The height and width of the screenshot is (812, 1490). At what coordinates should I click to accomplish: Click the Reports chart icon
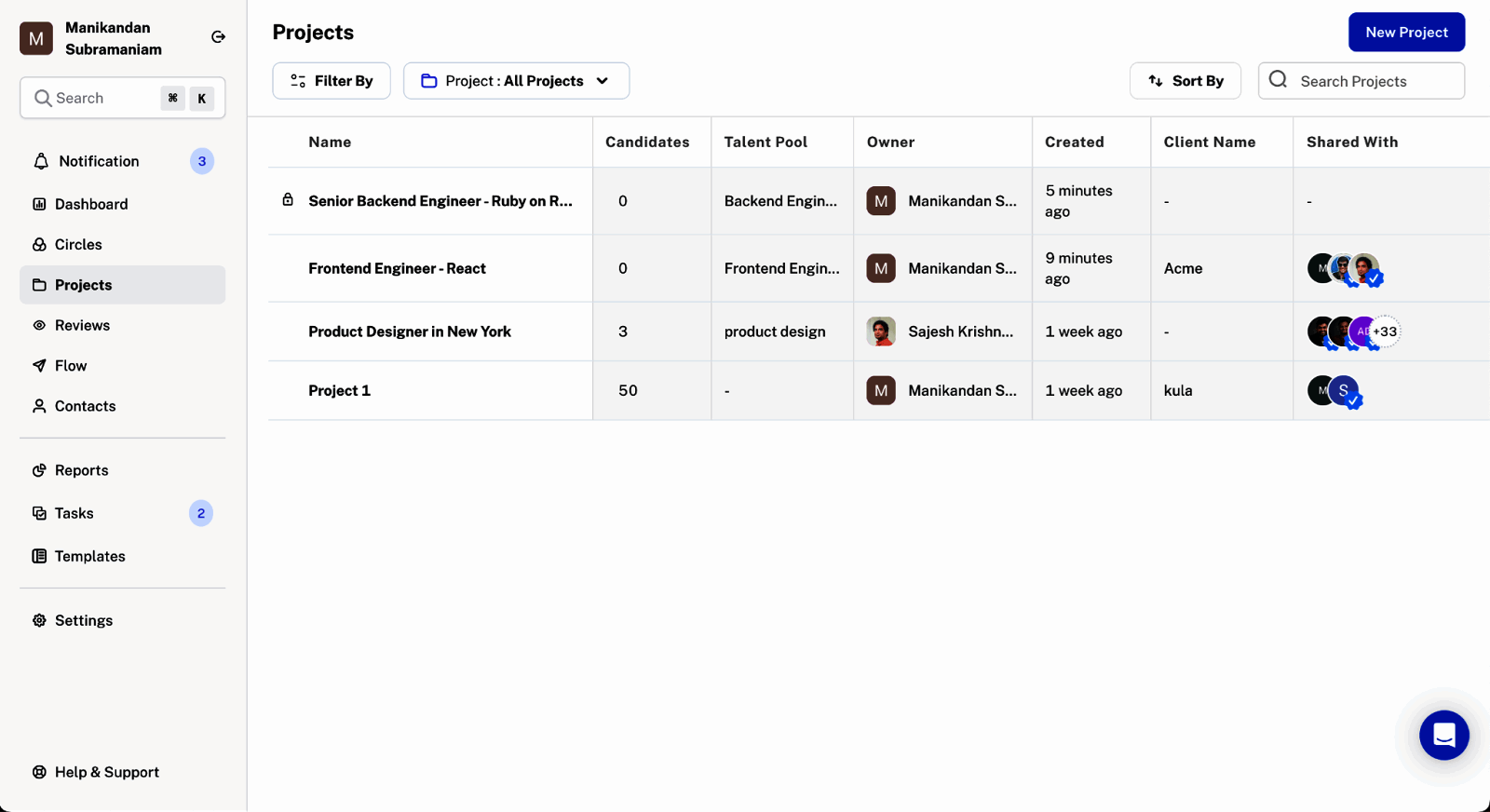[x=39, y=470]
